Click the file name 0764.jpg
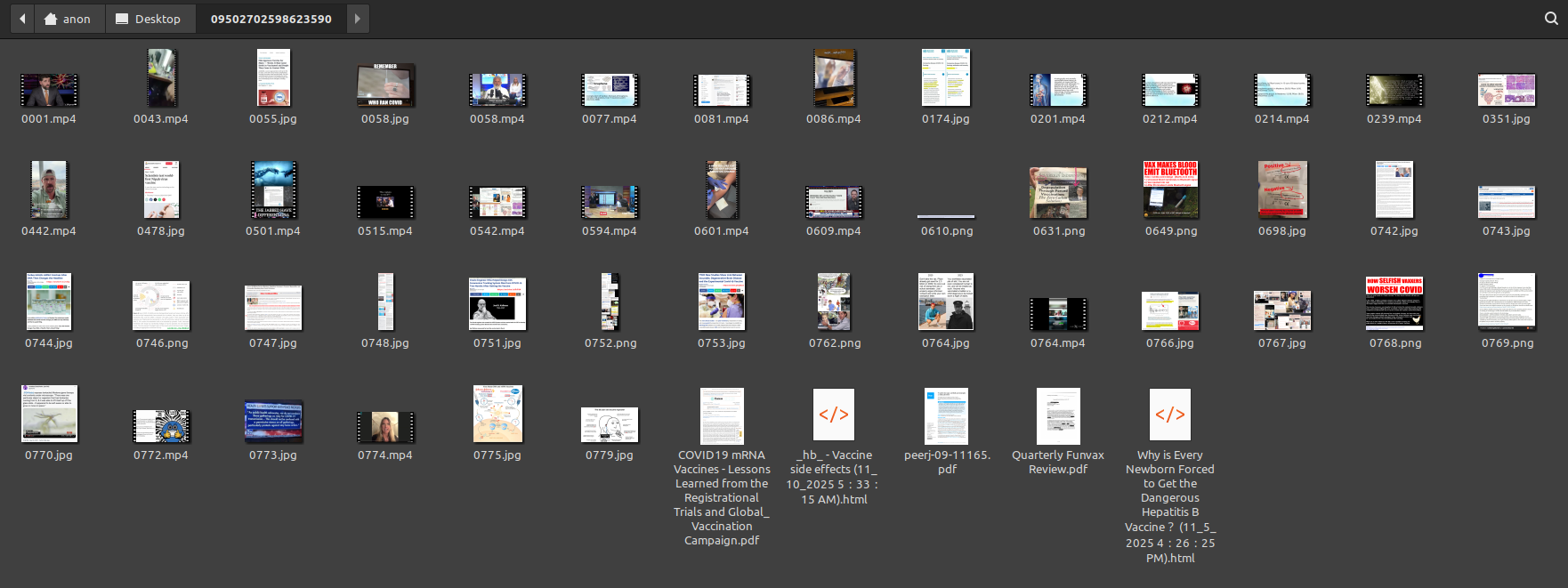This screenshot has width=1568, height=588. tap(946, 343)
